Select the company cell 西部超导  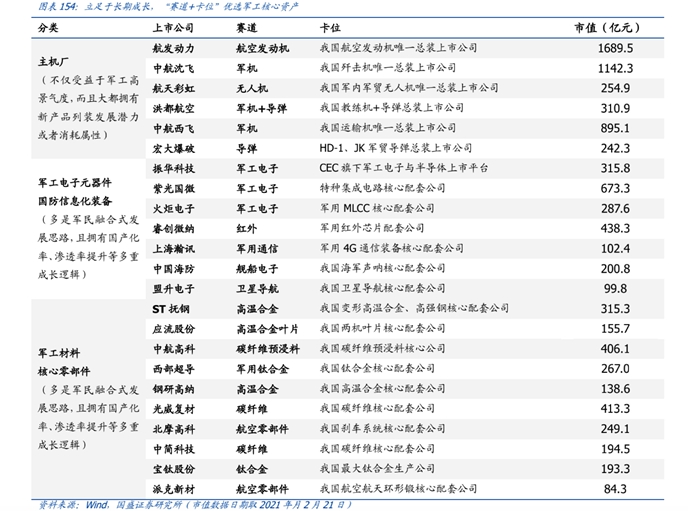[x=173, y=369]
